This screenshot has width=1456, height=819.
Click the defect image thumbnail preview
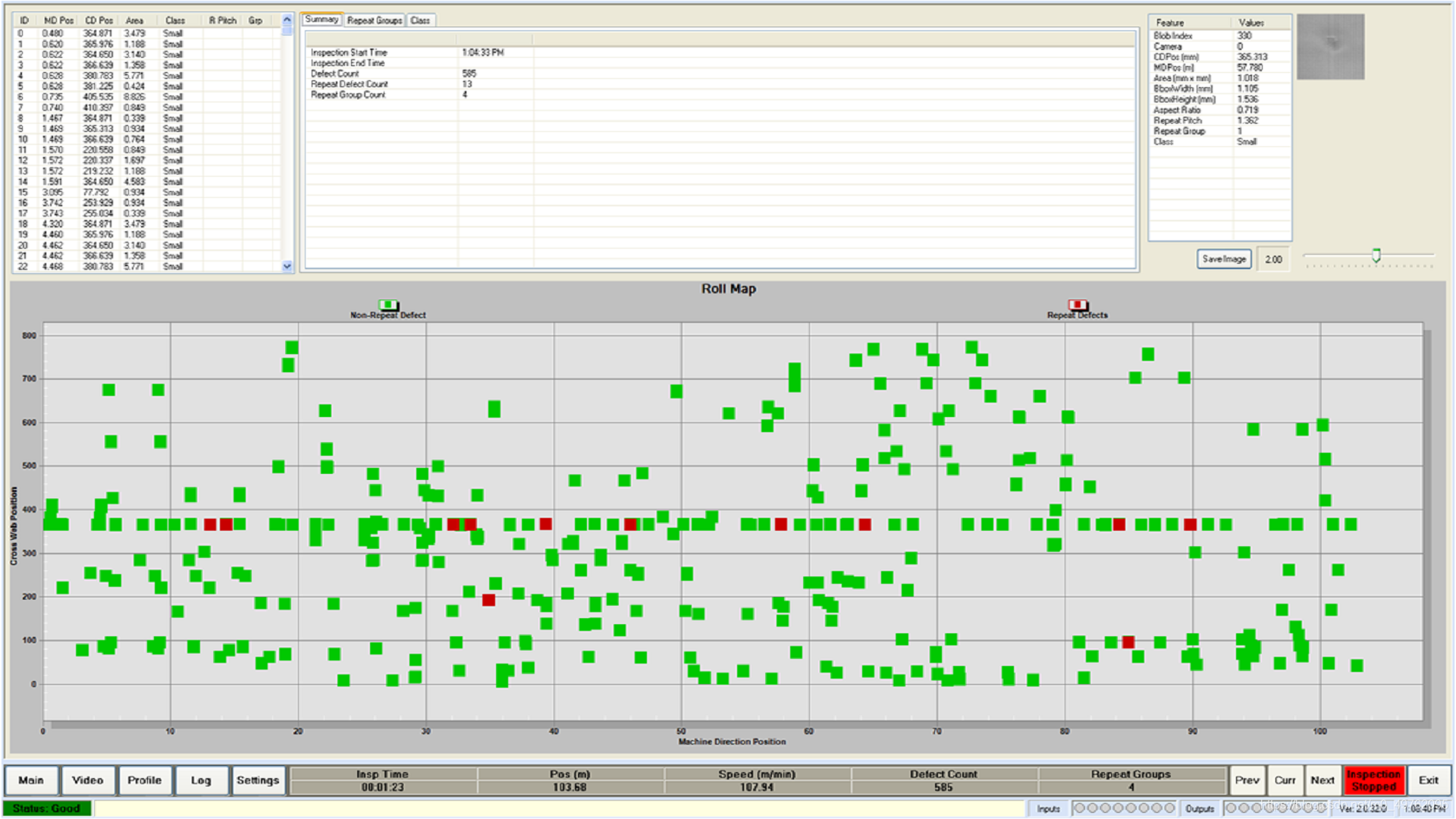pyautogui.click(x=1330, y=47)
